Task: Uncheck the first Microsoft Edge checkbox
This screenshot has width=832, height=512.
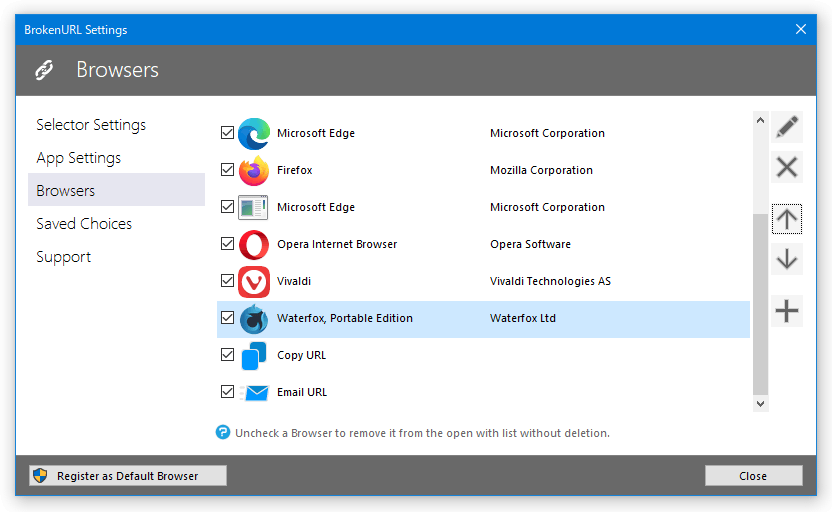Action: [227, 133]
